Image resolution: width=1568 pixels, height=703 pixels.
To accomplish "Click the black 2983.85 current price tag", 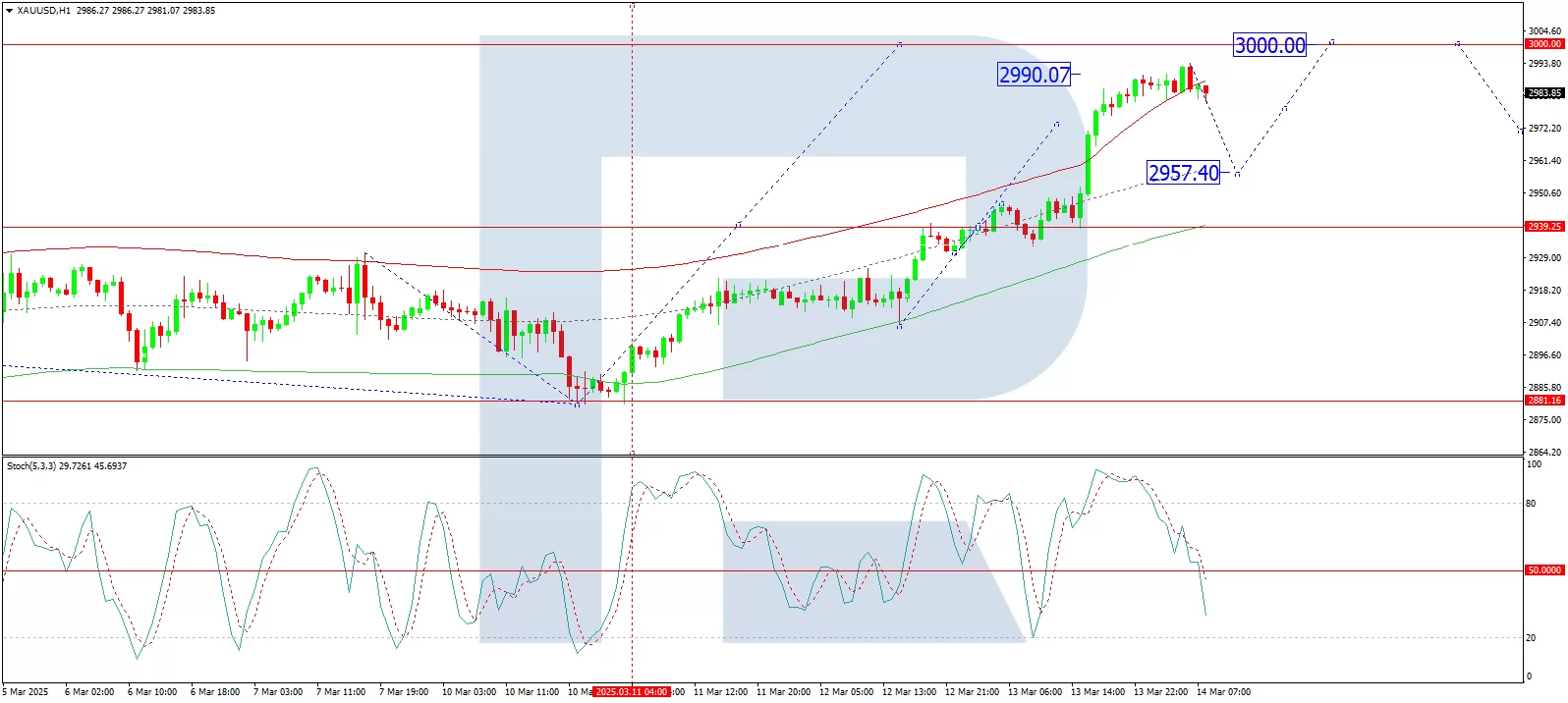I will [1543, 93].
